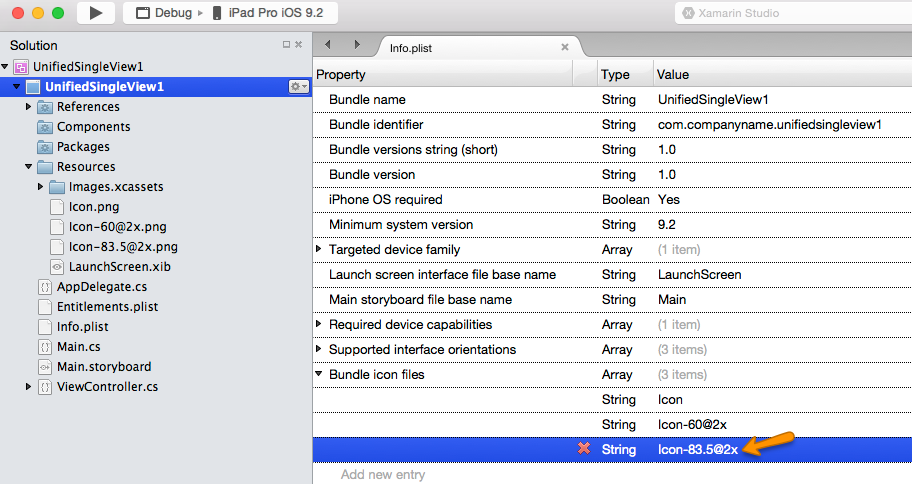The width and height of the screenshot is (912, 484).
Task: Click the Xamarin Studio search field
Action: click(793, 13)
